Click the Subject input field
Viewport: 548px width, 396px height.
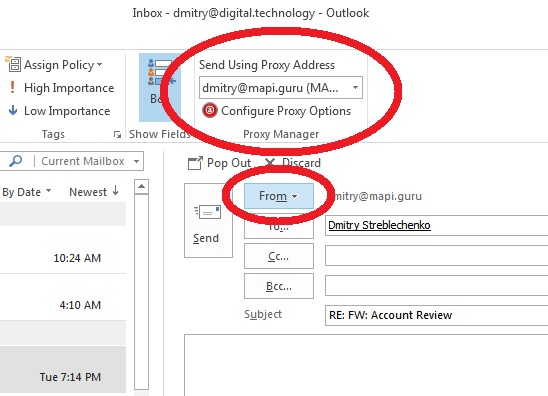(x=436, y=315)
